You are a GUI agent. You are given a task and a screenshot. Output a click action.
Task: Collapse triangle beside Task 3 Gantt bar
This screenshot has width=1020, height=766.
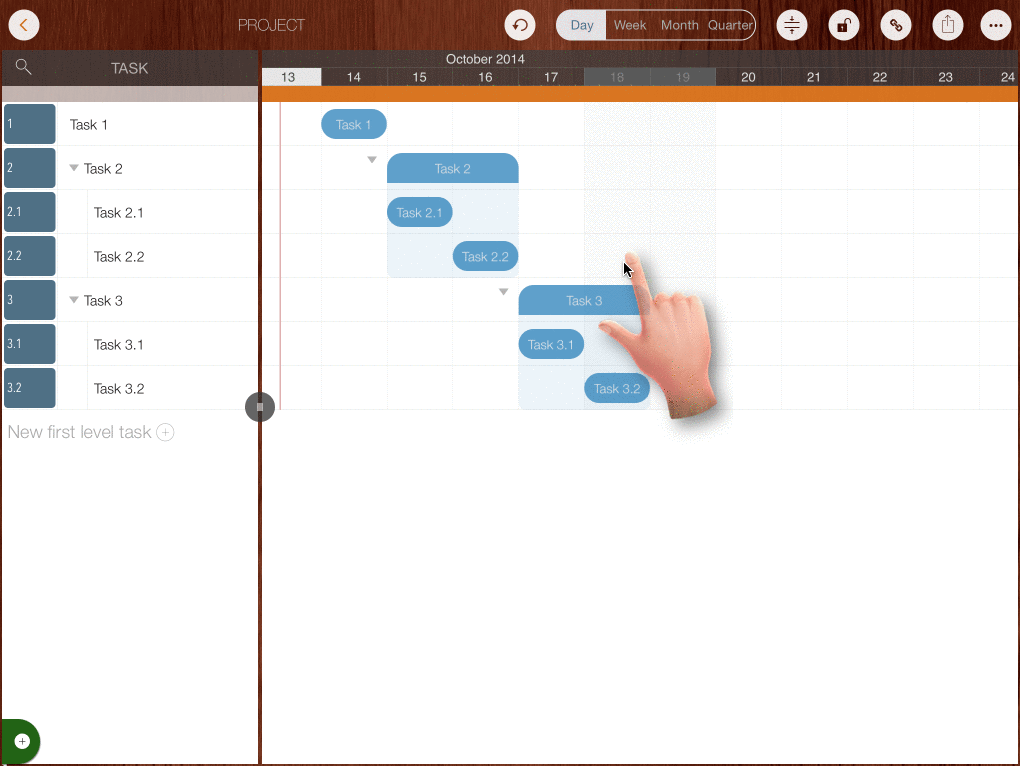pos(504,292)
